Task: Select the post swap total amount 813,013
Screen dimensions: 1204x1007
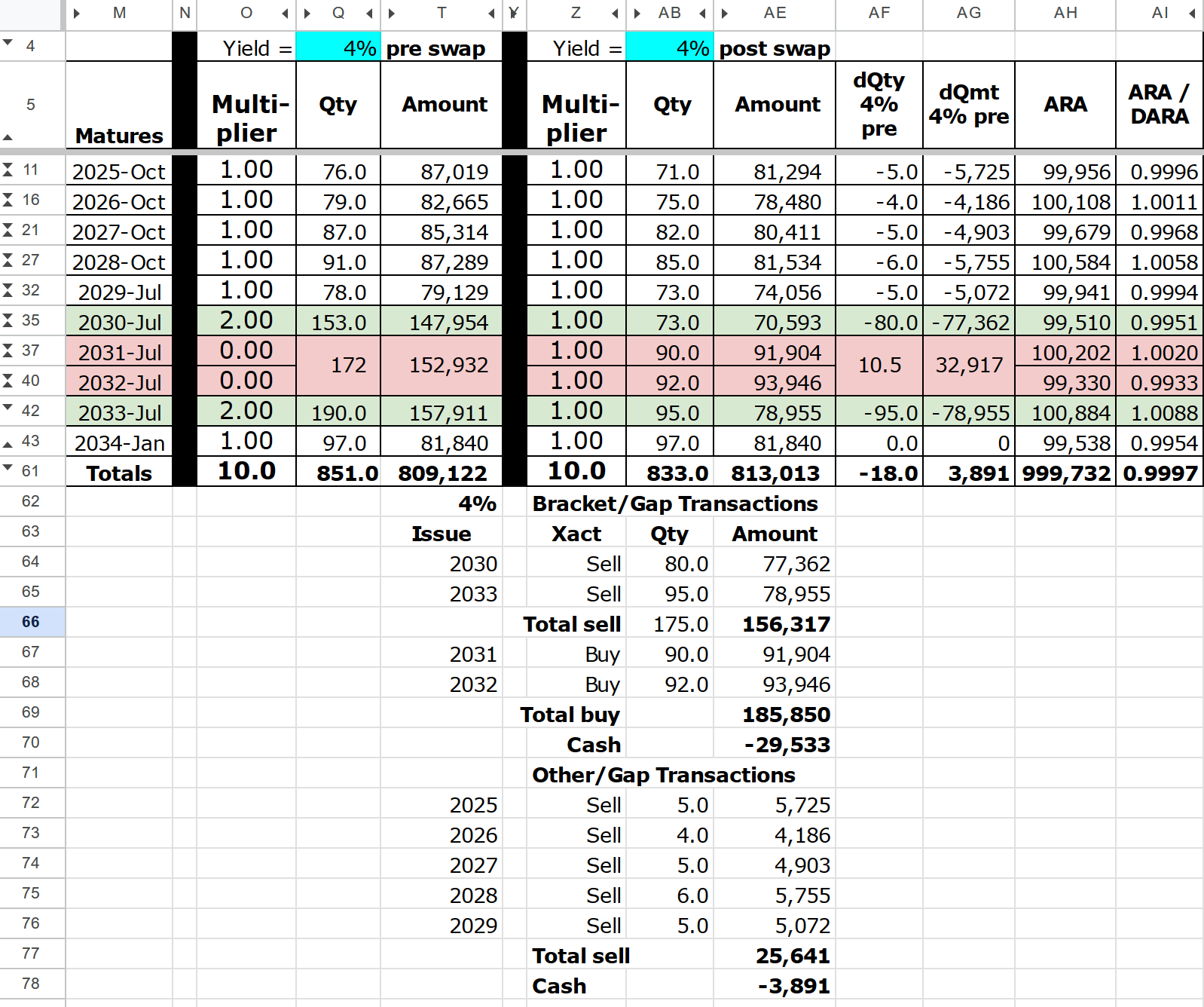Action: pyautogui.click(x=775, y=473)
